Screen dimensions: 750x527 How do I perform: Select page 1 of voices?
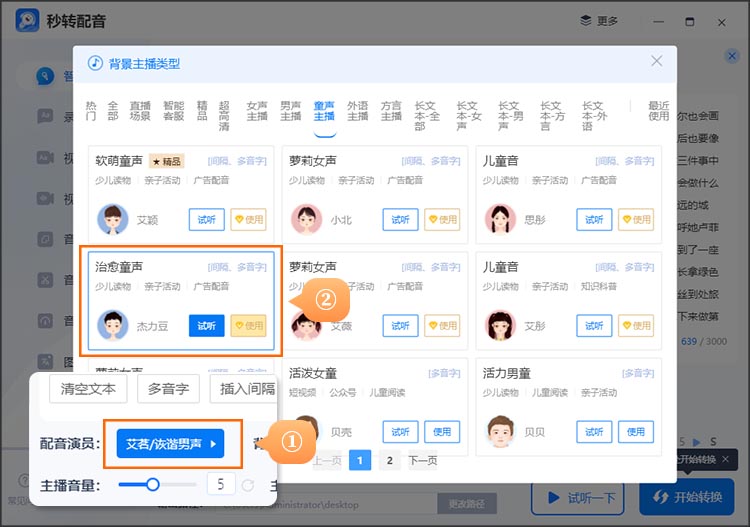pos(360,461)
